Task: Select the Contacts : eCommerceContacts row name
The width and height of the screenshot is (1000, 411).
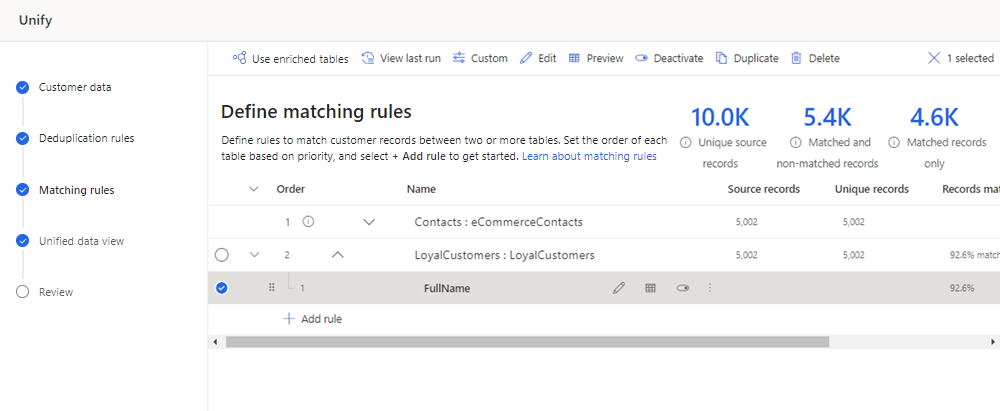Action: [499, 222]
